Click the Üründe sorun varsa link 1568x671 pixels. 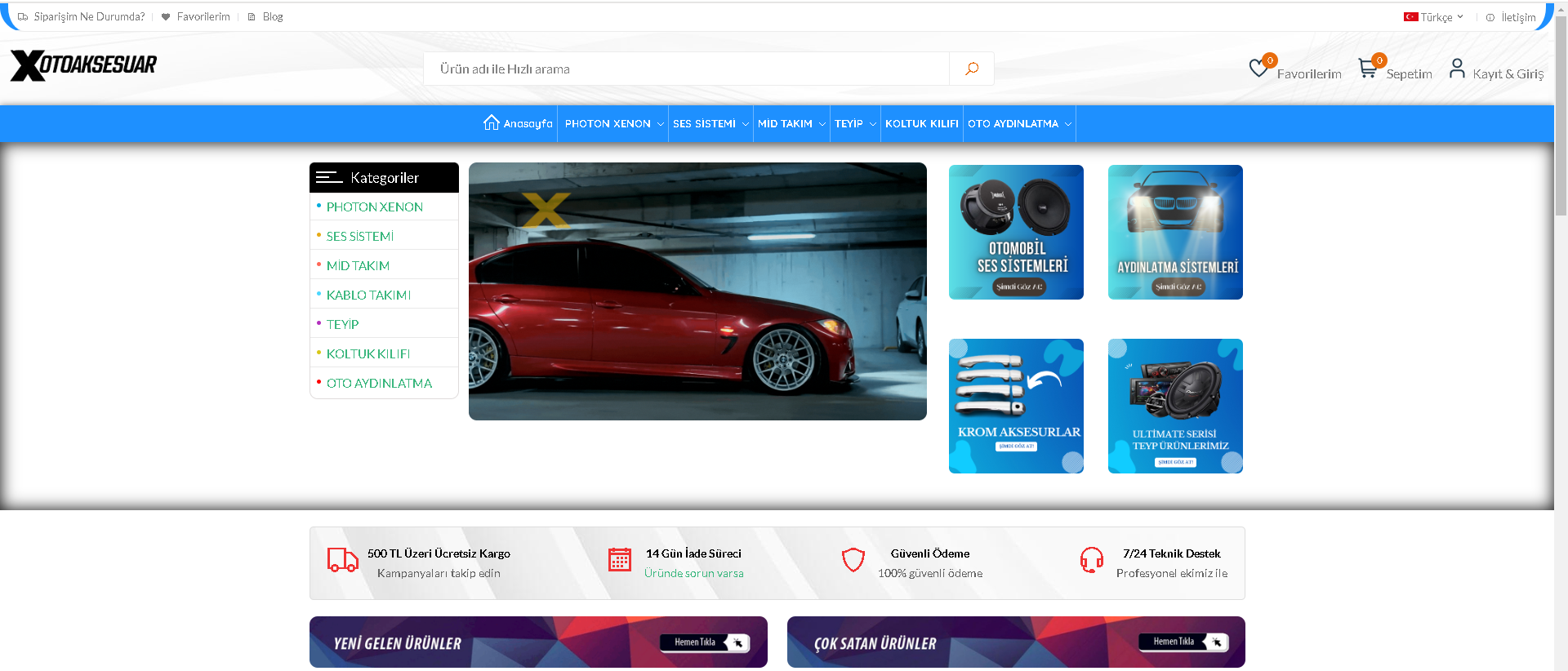[x=693, y=573]
